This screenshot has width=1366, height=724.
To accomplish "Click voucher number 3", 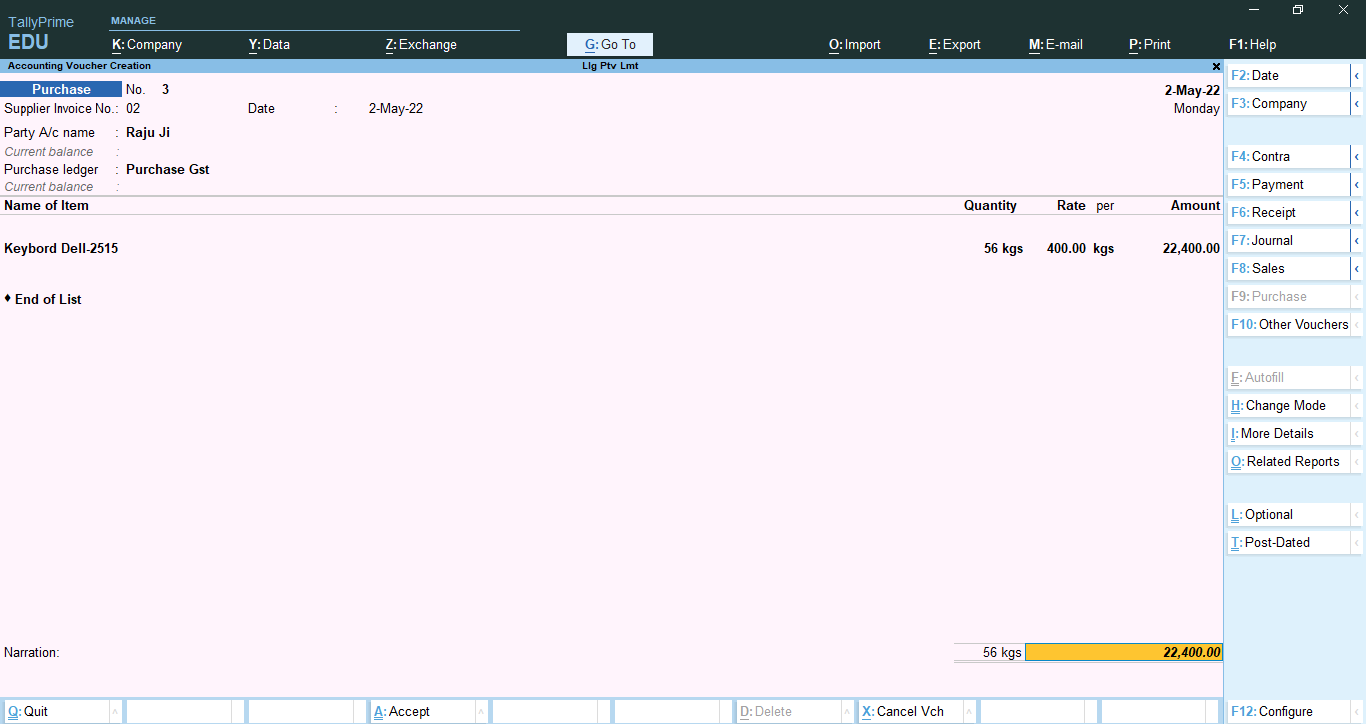I will (x=165, y=89).
